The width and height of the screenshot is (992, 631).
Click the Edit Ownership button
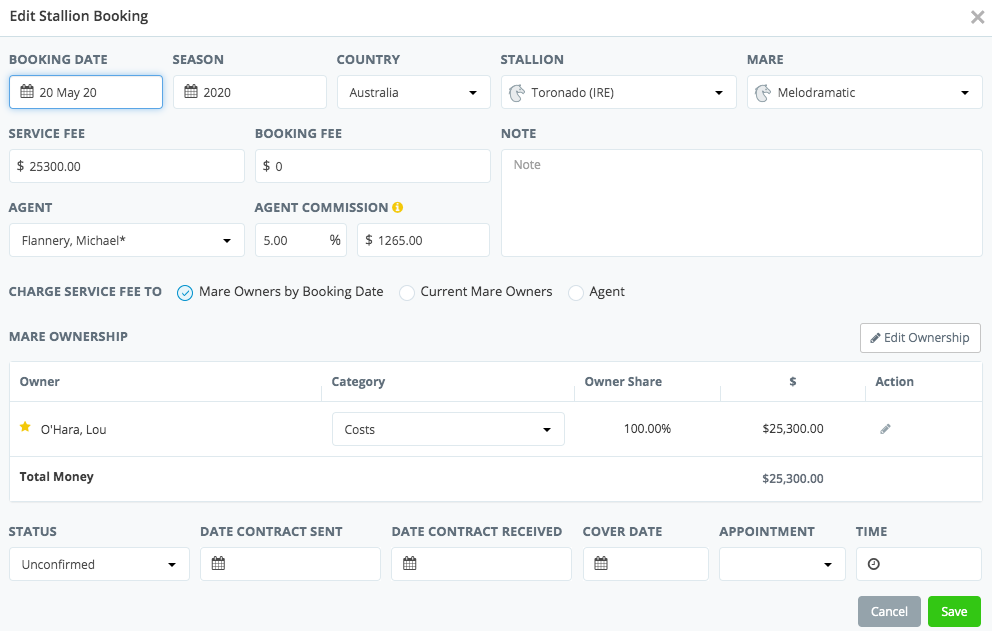[x=919, y=338]
